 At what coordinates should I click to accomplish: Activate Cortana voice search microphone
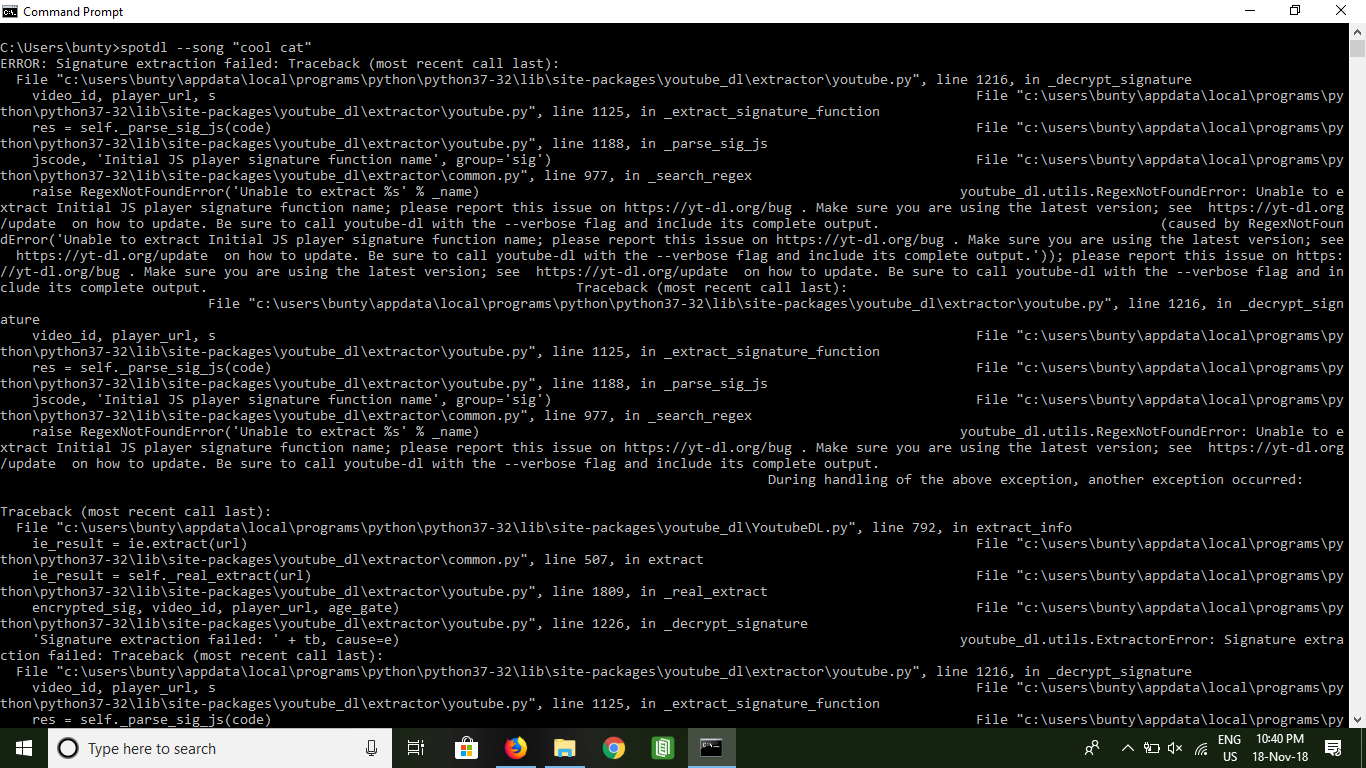point(371,748)
